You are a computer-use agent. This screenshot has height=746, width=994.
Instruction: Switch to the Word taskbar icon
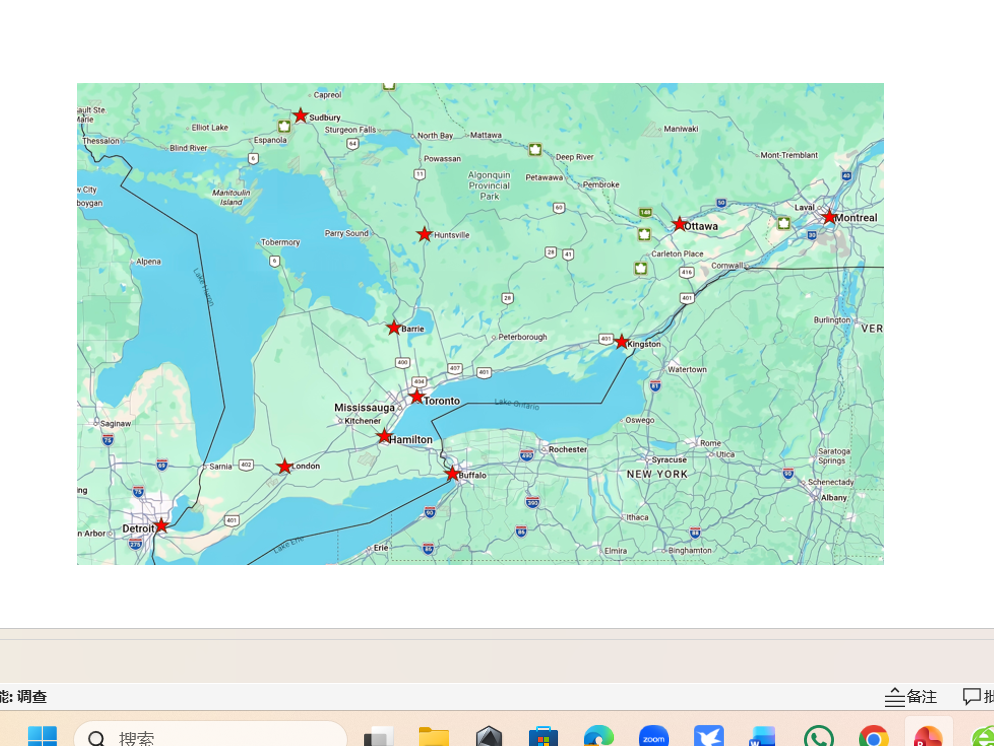(763, 738)
